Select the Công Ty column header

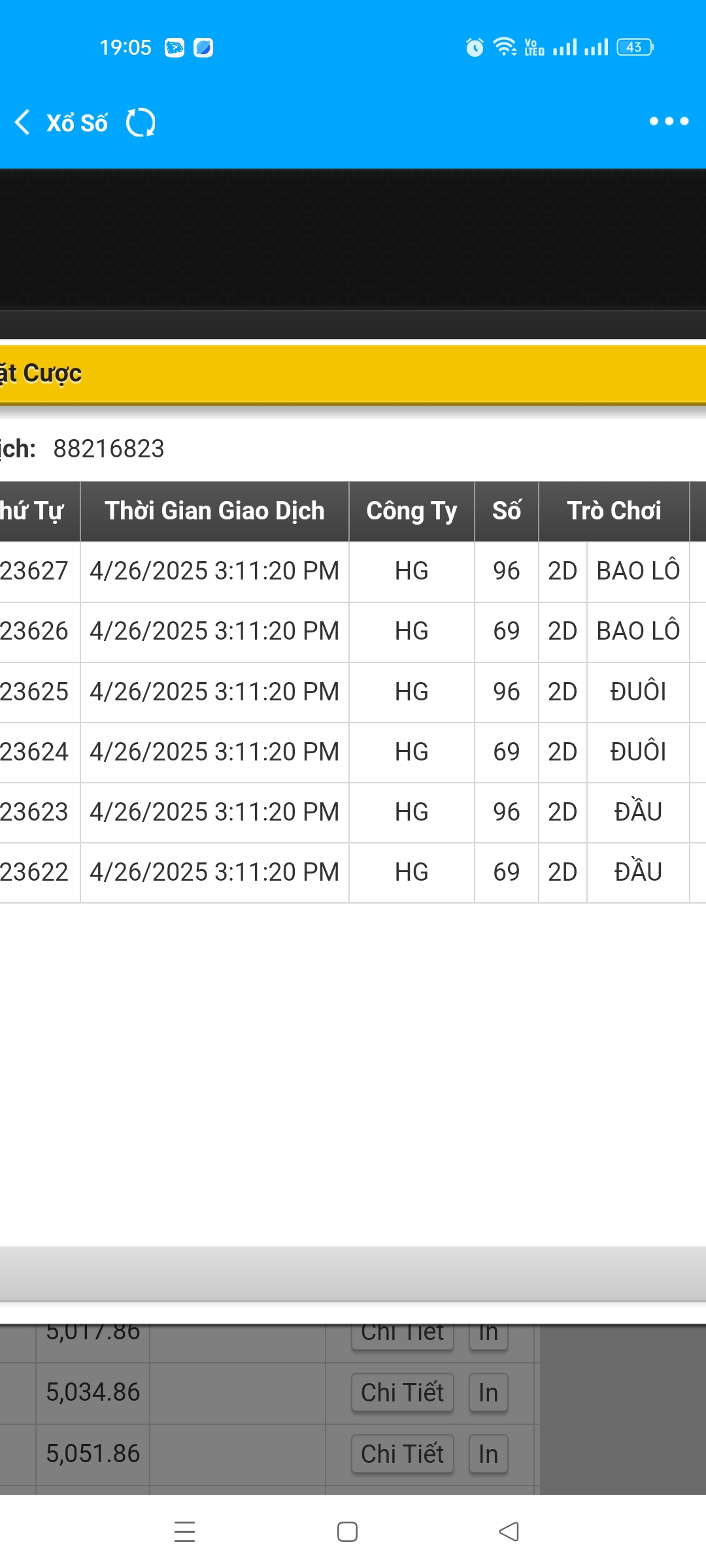412,511
